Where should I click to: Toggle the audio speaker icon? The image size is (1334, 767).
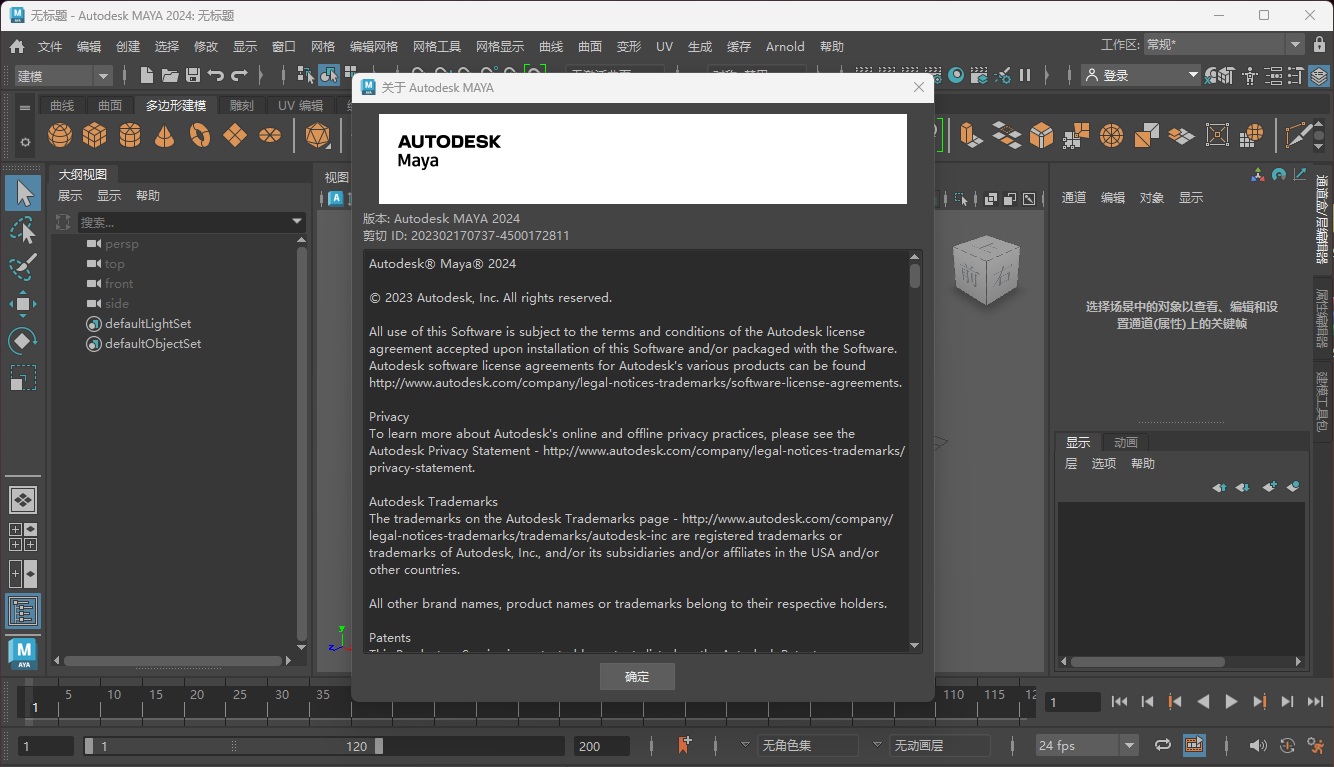[1257, 745]
